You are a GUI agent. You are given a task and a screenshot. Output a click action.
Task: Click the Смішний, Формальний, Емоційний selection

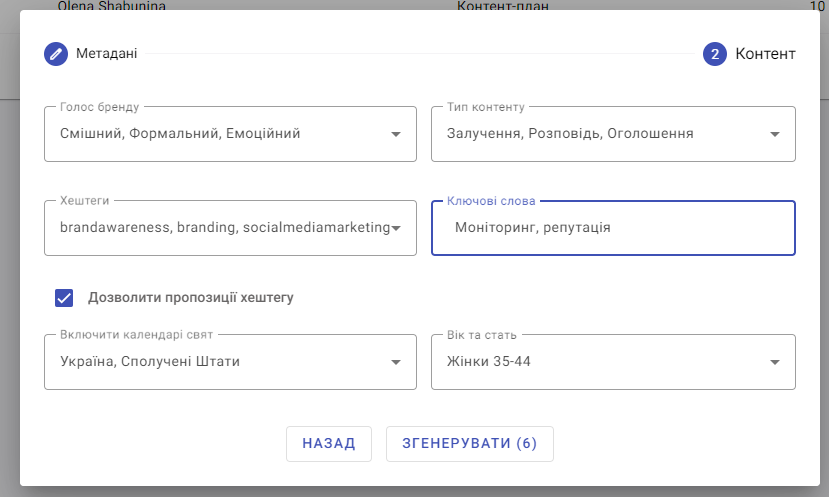point(180,133)
